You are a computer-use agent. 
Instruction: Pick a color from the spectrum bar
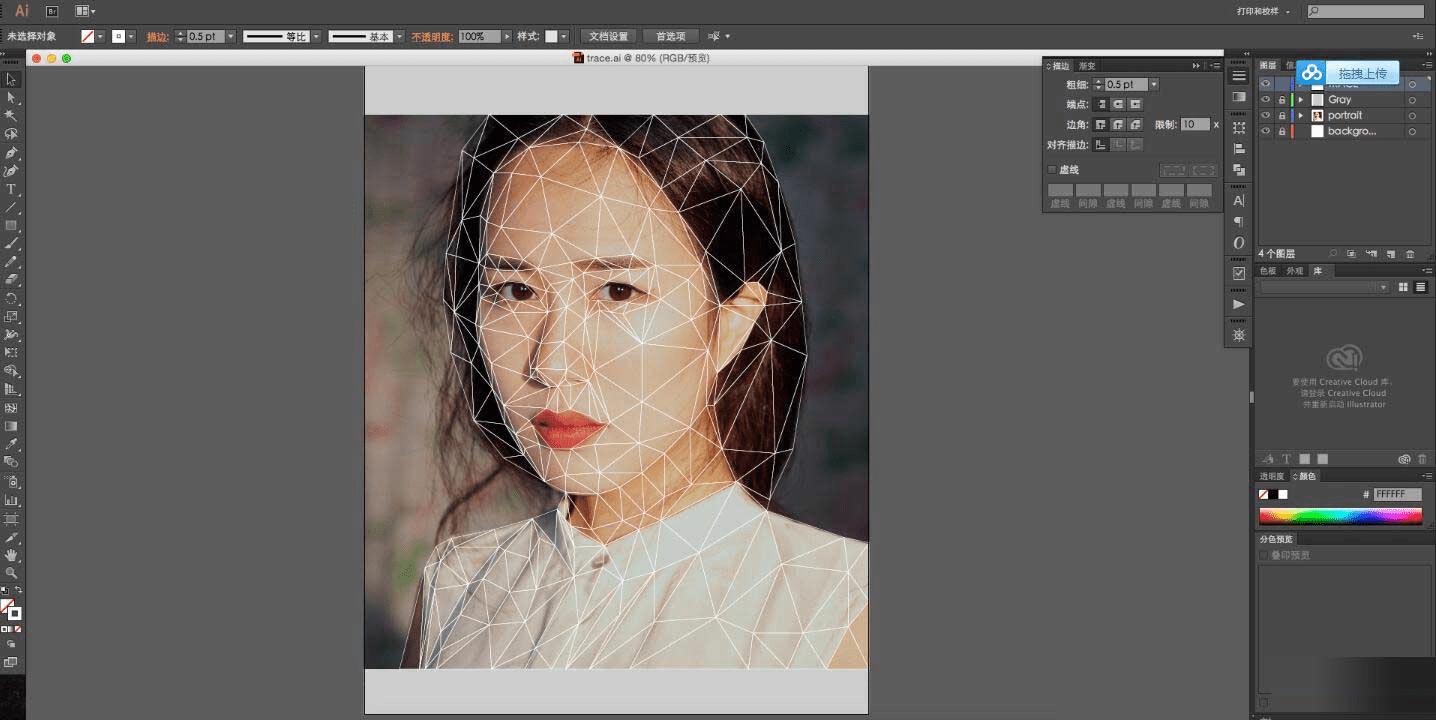pyautogui.click(x=1340, y=516)
